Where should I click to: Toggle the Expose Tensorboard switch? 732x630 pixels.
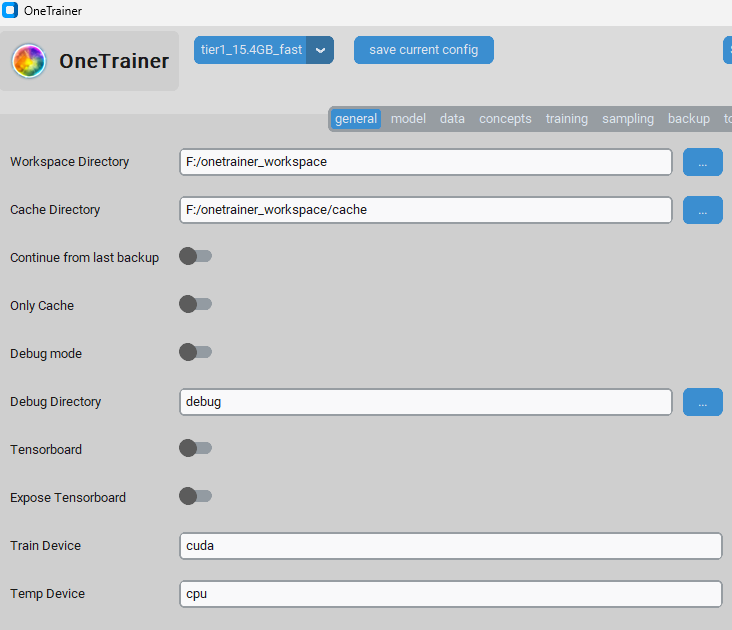pos(196,496)
